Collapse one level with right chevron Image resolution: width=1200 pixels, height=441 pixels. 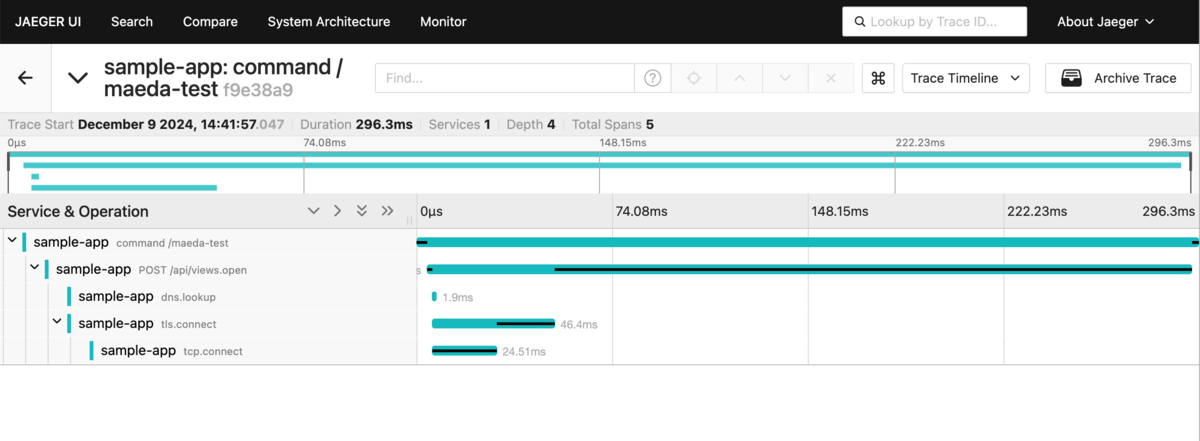[337, 211]
